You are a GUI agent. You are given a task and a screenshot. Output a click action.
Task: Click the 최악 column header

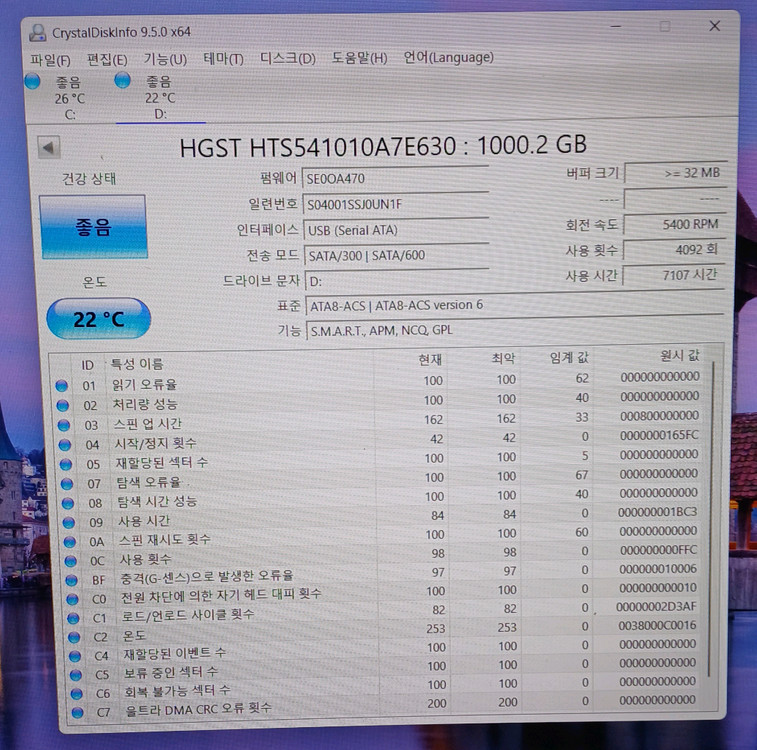pyautogui.click(x=504, y=358)
